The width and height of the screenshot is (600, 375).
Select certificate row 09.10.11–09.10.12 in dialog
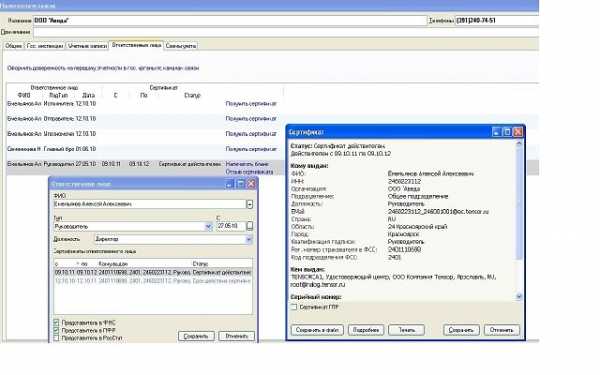point(153,272)
